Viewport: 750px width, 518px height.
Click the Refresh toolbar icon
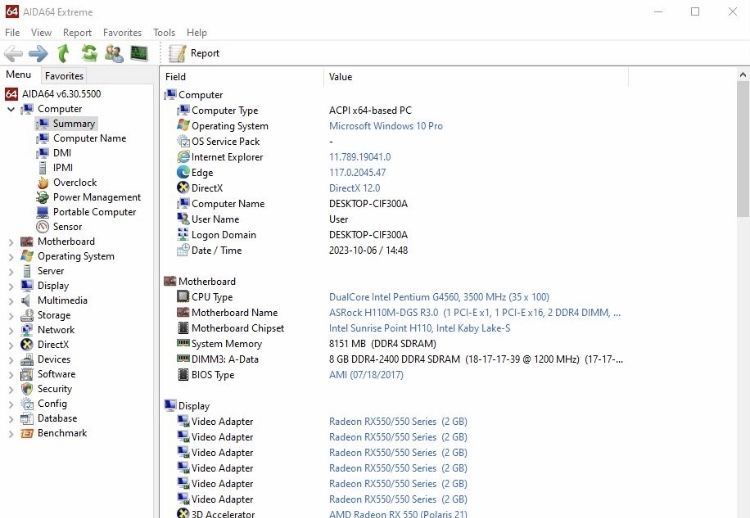(89, 53)
